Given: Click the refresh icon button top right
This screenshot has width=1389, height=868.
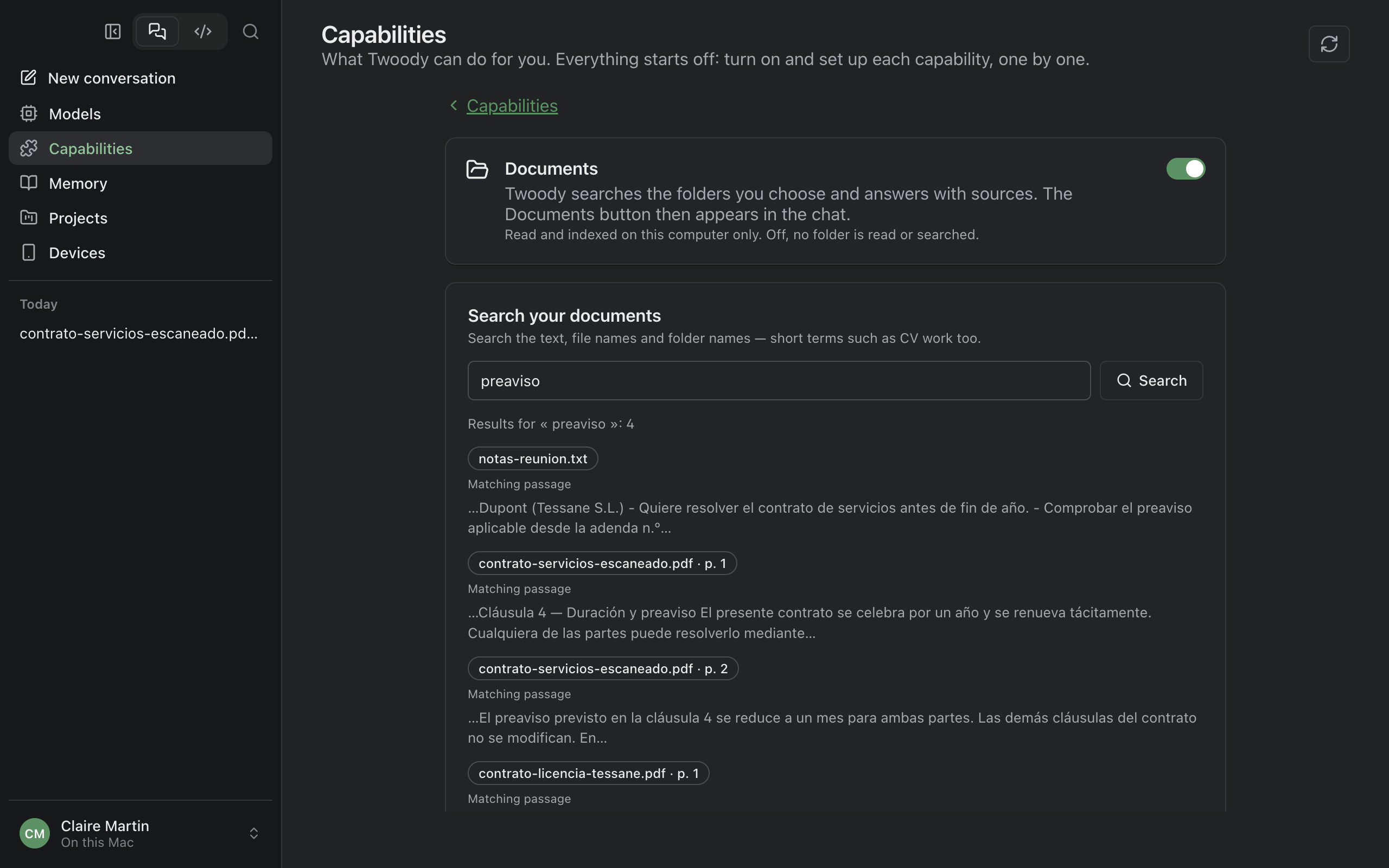Looking at the screenshot, I should coord(1329,43).
